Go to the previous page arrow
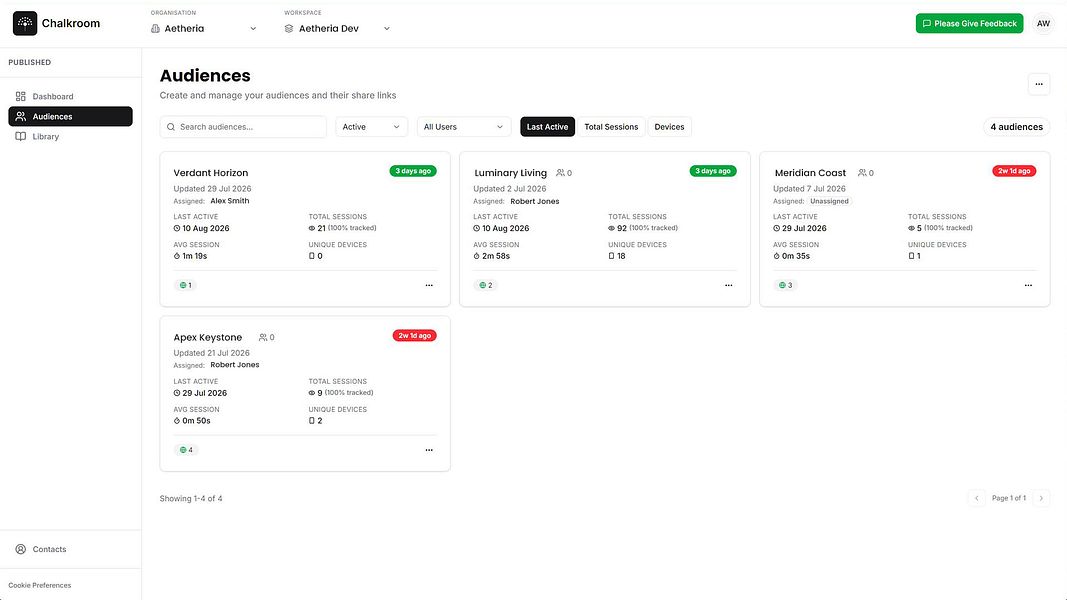Viewport: 1067px width, 600px height. click(976, 498)
